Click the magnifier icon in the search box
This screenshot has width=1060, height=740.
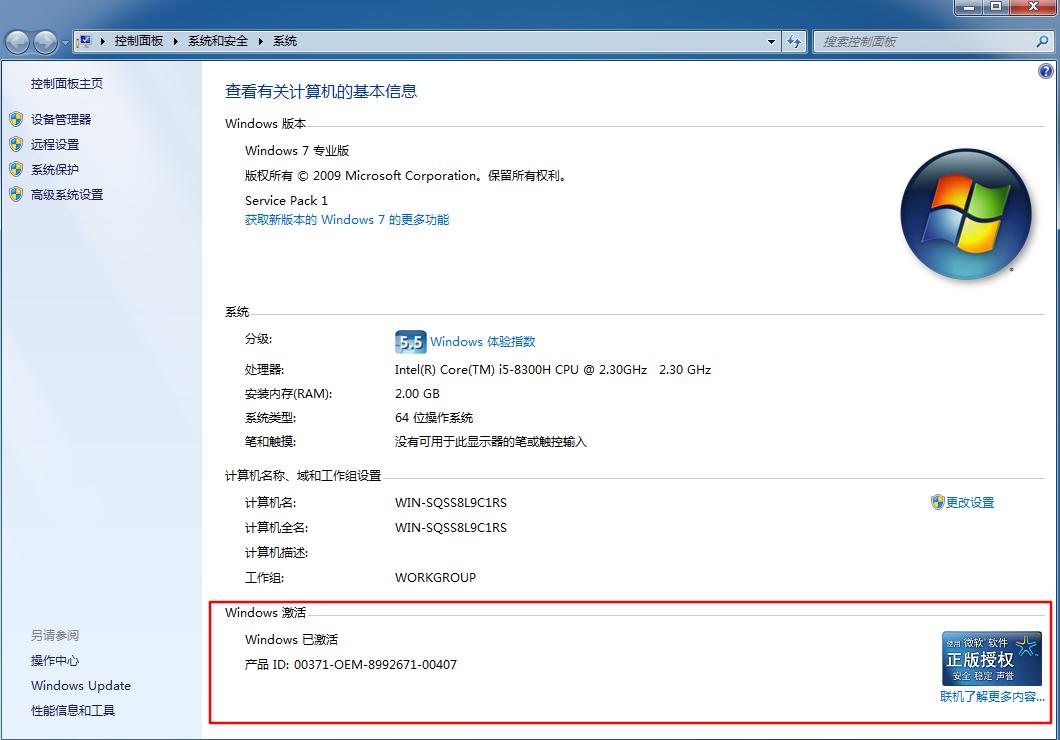[1042, 41]
